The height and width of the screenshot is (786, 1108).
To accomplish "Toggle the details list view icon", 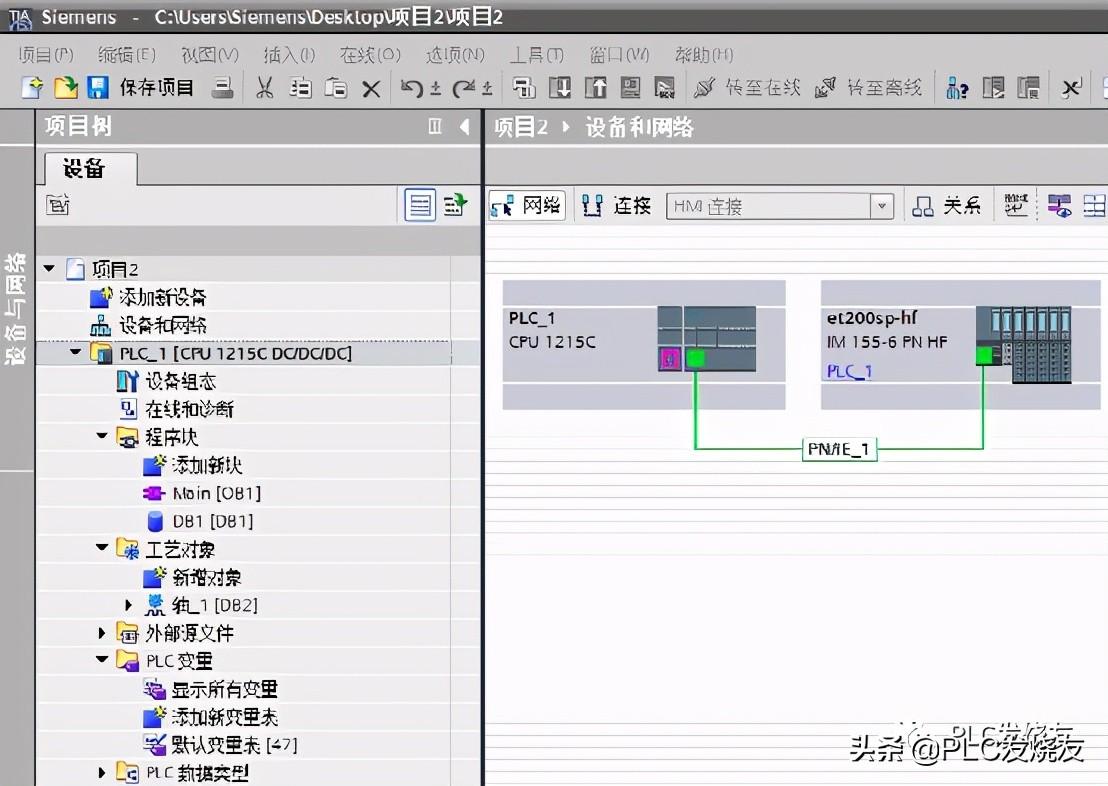I will point(420,206).
